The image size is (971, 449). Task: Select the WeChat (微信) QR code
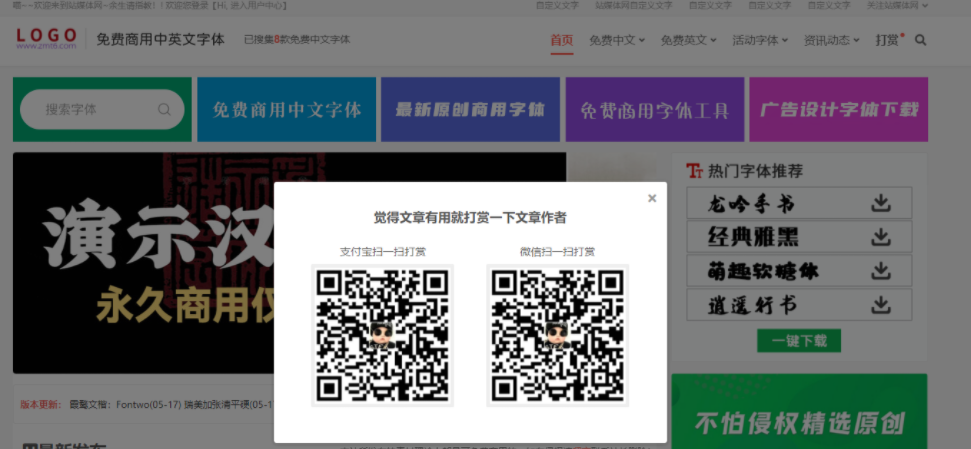click(557, 335)
